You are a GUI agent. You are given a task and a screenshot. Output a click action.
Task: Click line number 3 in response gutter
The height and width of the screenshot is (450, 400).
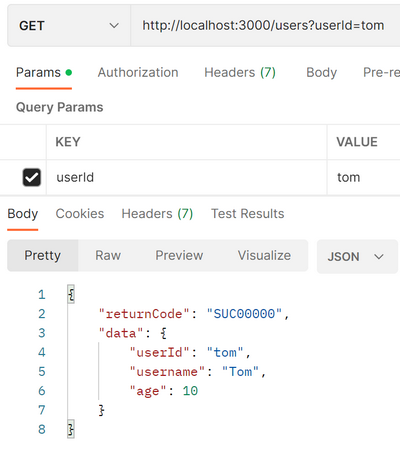coord(42,333)
